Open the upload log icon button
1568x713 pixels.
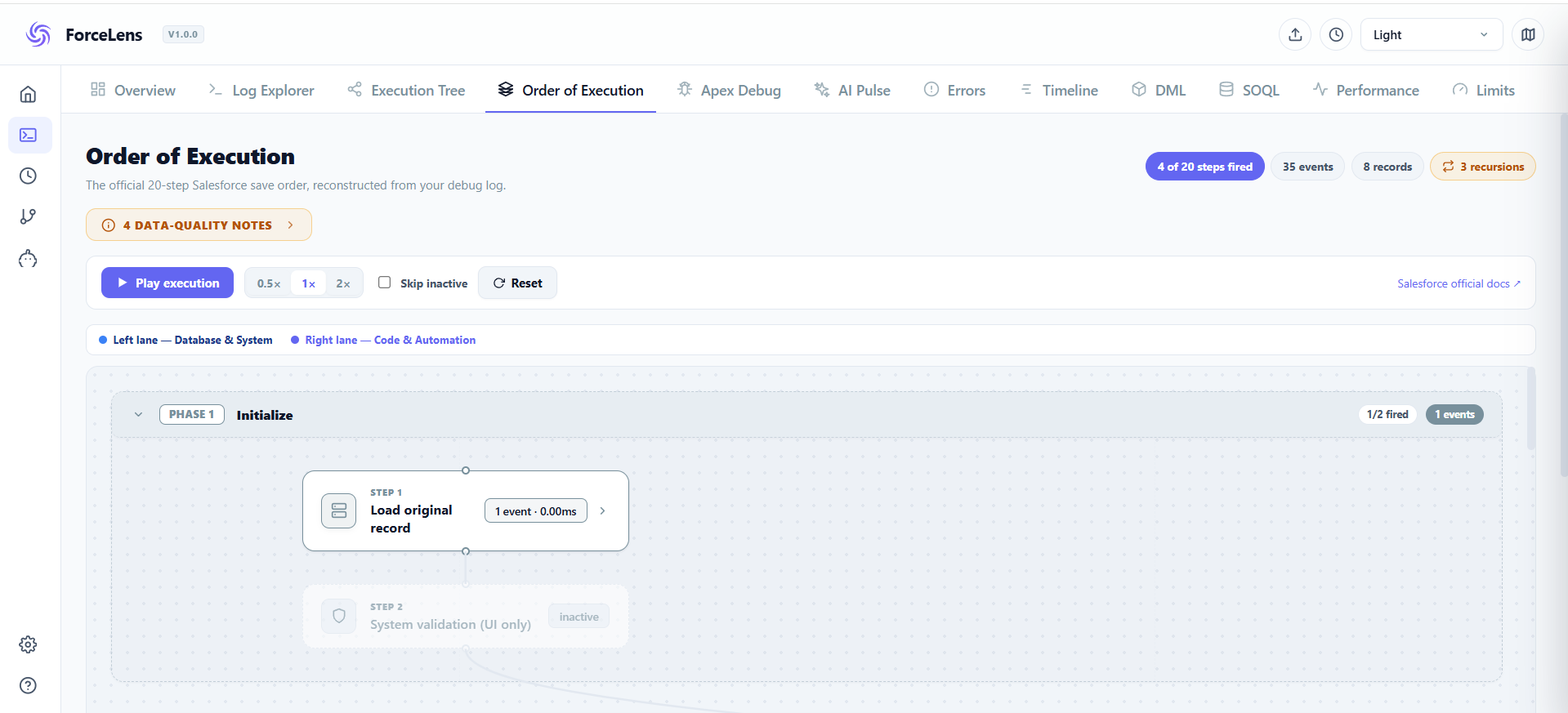(1295, 34)
